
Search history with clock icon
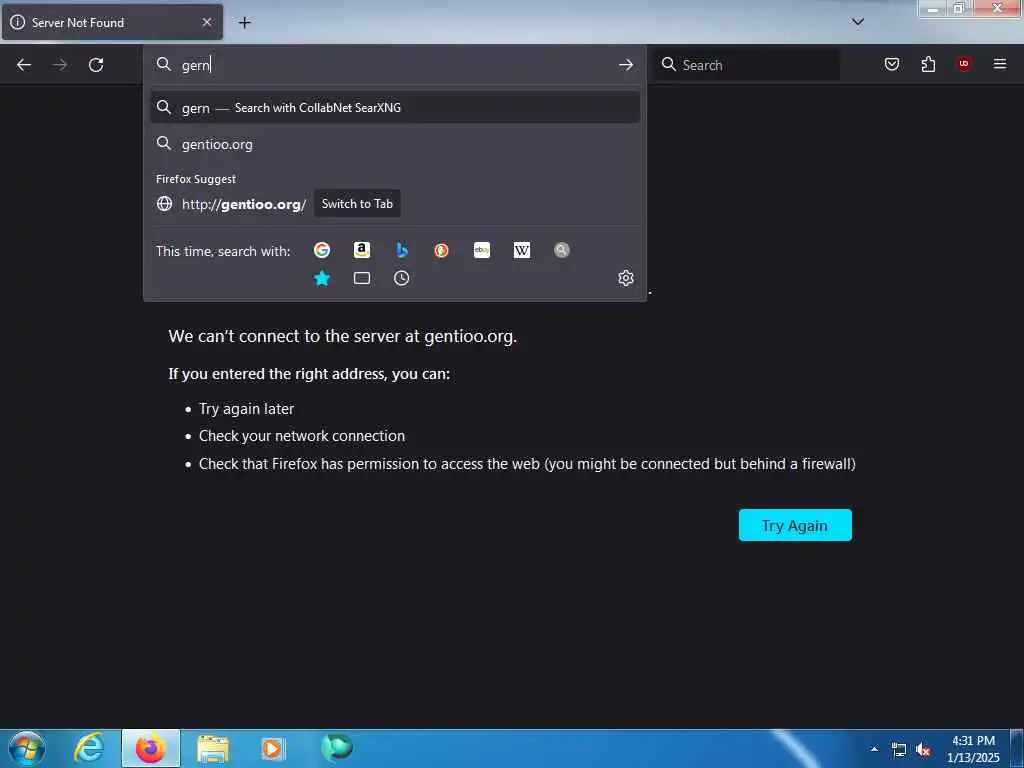point(402,278)
